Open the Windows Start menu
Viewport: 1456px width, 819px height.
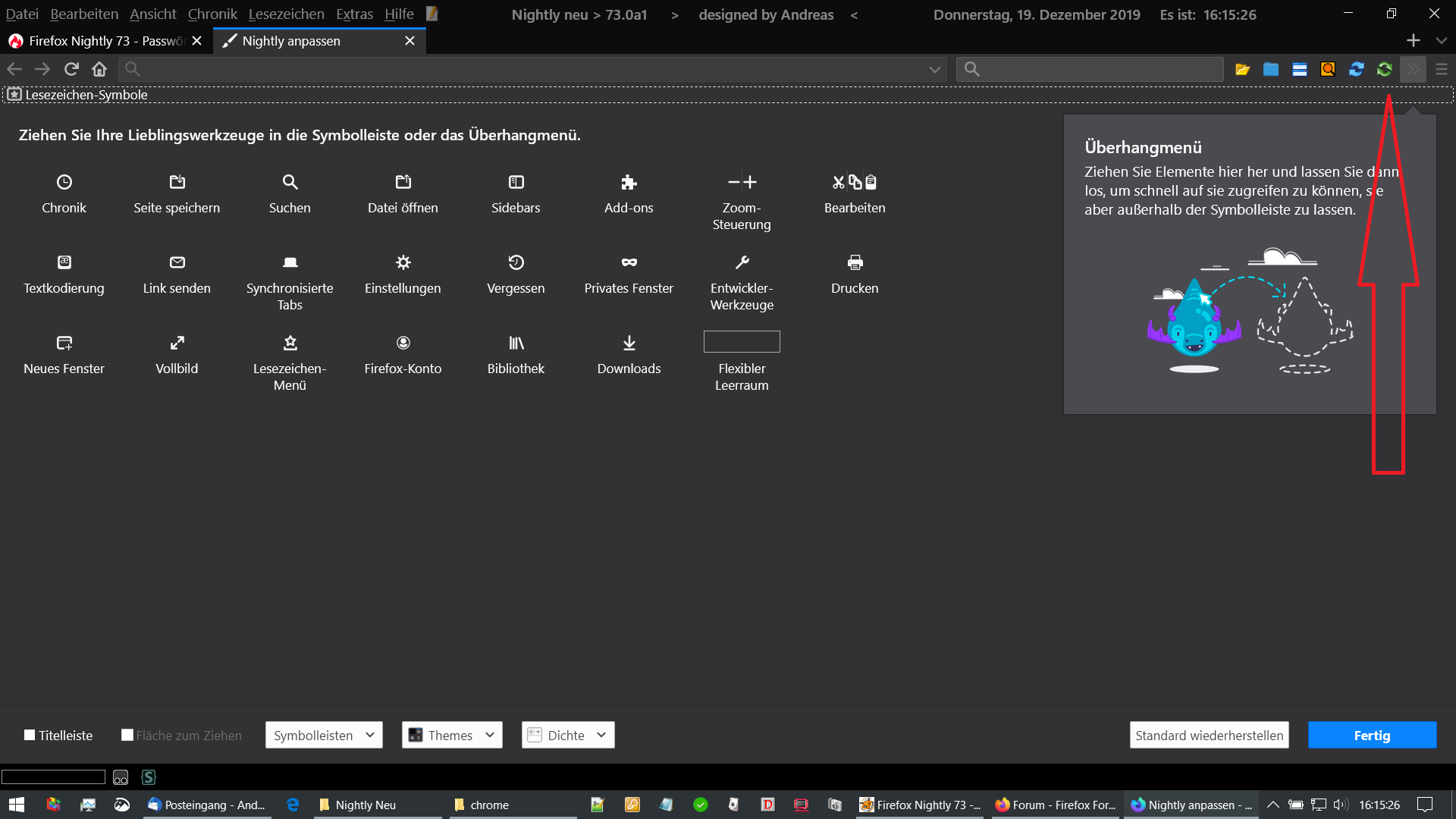(x=17, y=805)
